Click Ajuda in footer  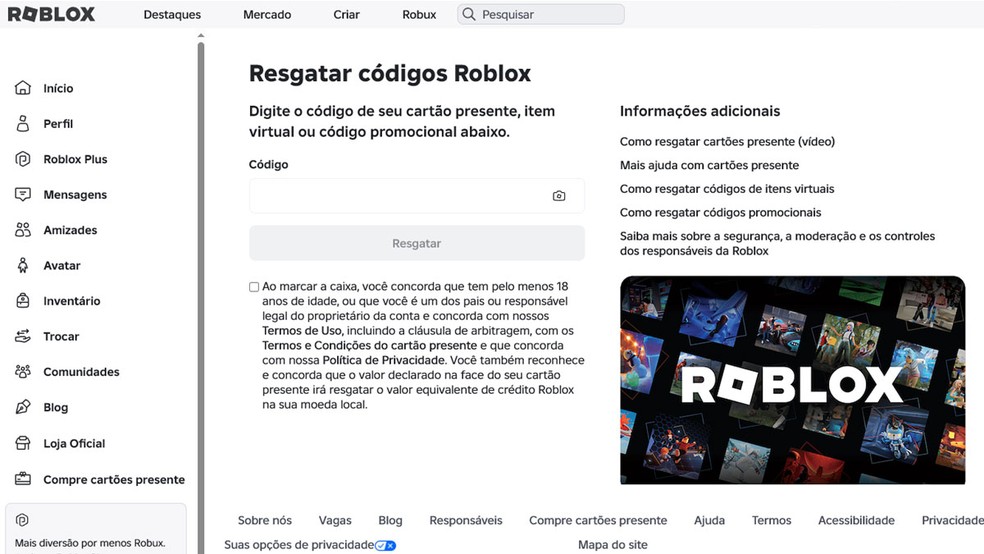pos(709,520)
